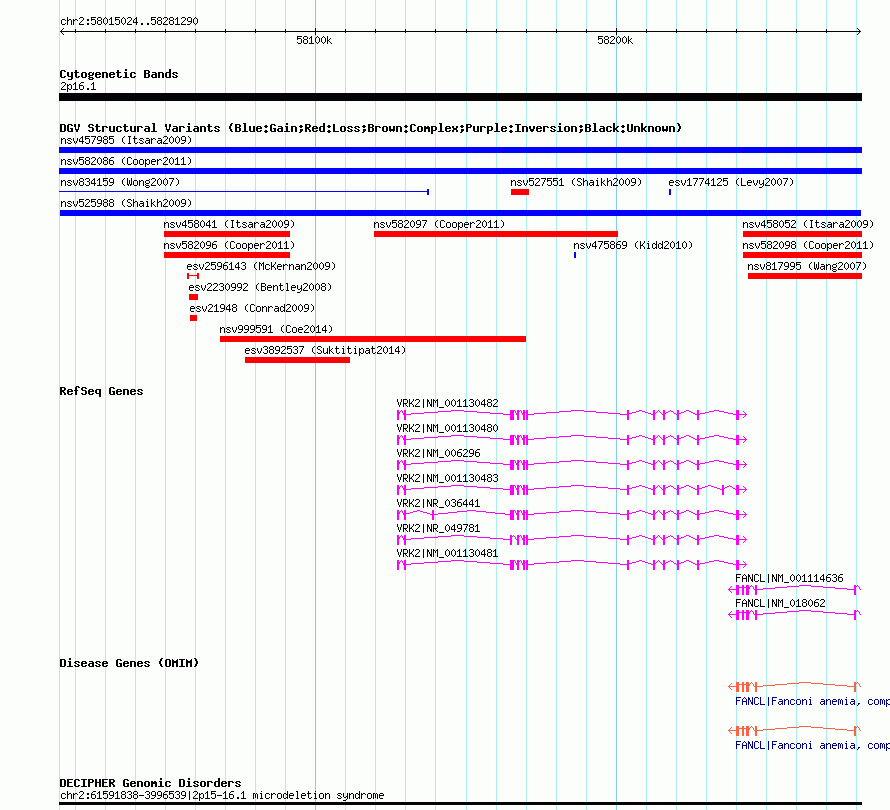The height and width of the screenshot is (810, 890).
Task: Select the nsv999591 (Coe2014) red bar
Action: 373,339
